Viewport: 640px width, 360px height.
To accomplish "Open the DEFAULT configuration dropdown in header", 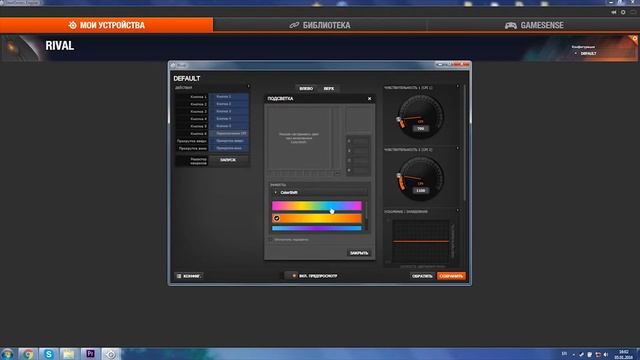I will coord(586,53).
